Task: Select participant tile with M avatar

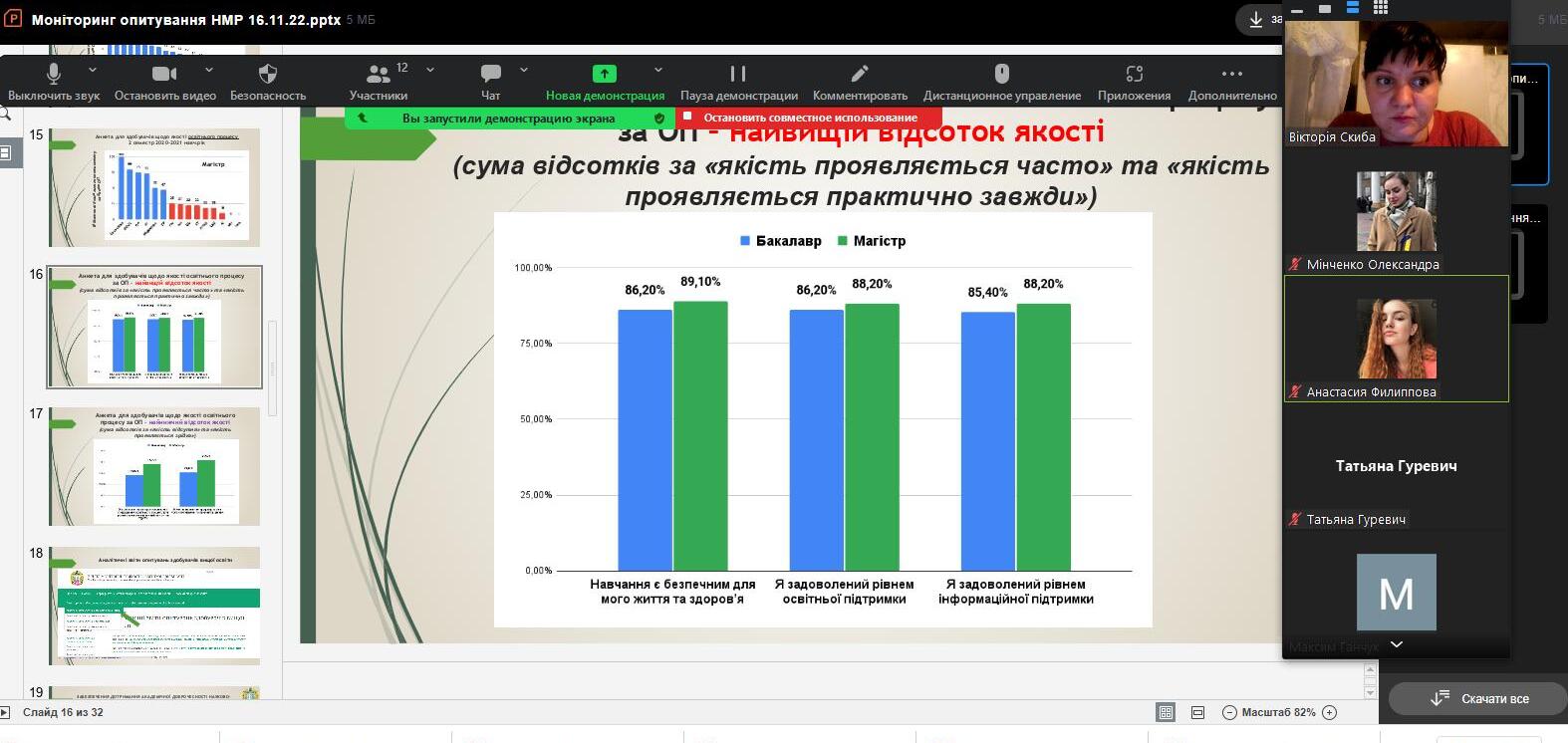Action: point(1397,593)
